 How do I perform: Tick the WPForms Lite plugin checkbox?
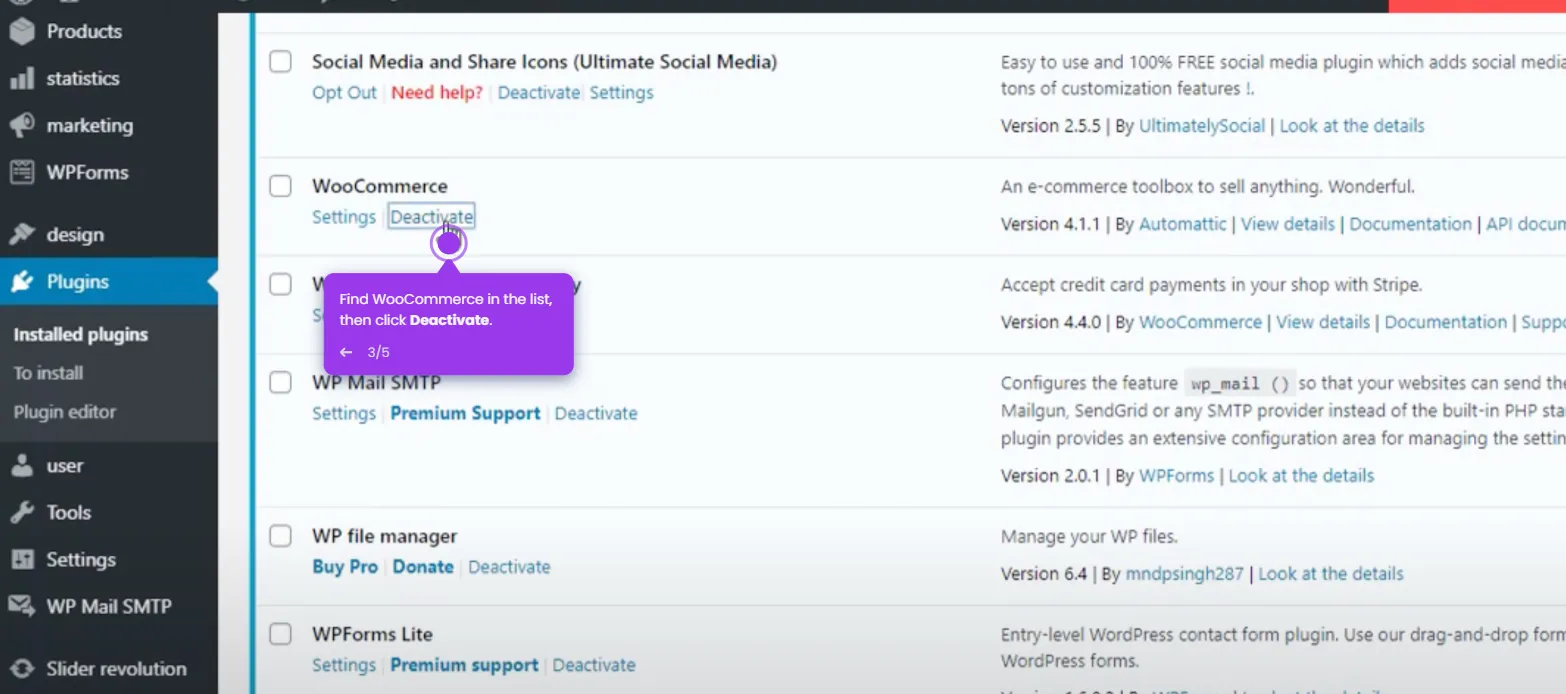click(x=281, y=634)
